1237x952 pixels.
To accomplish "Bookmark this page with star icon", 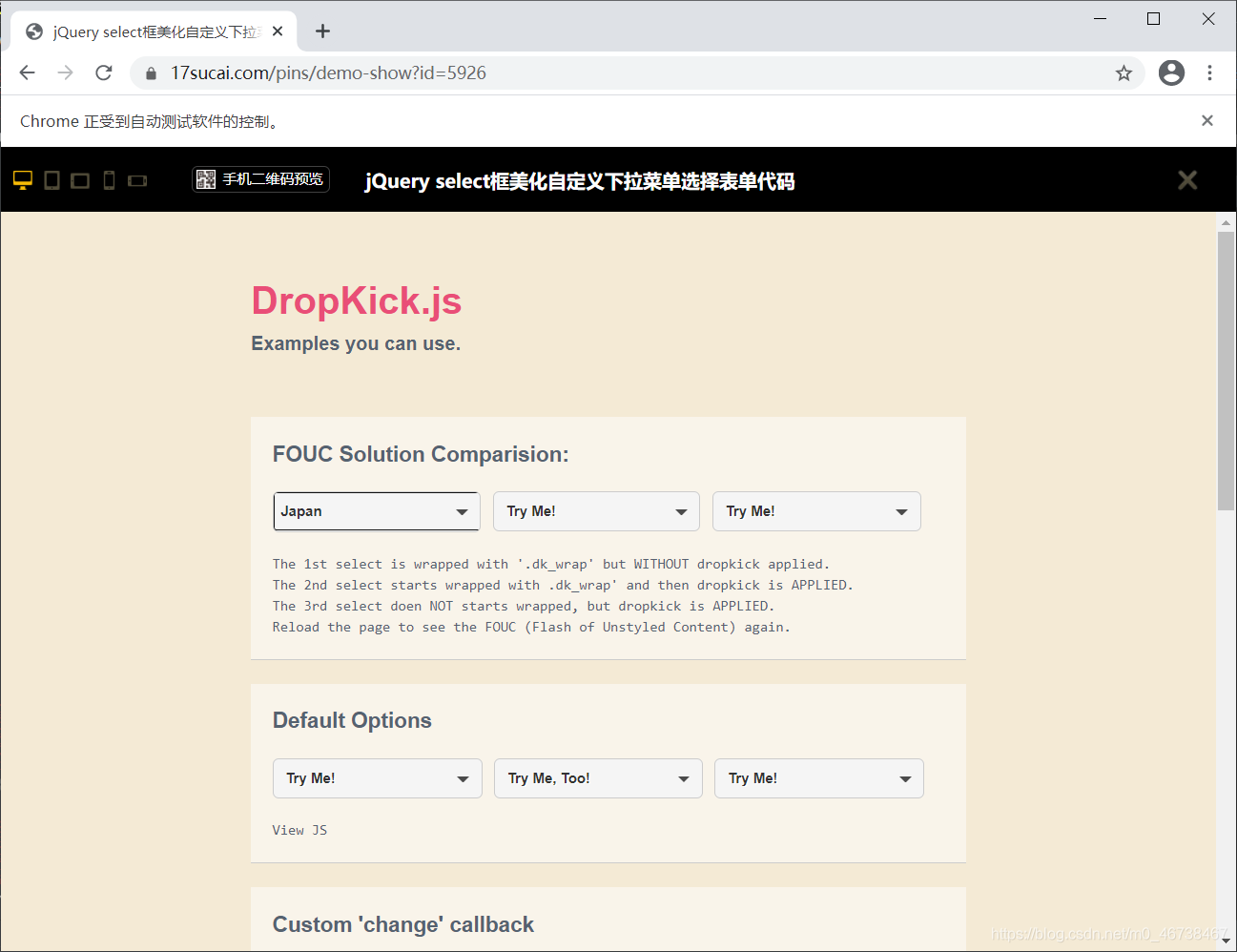I will (x=1124, y=73).
